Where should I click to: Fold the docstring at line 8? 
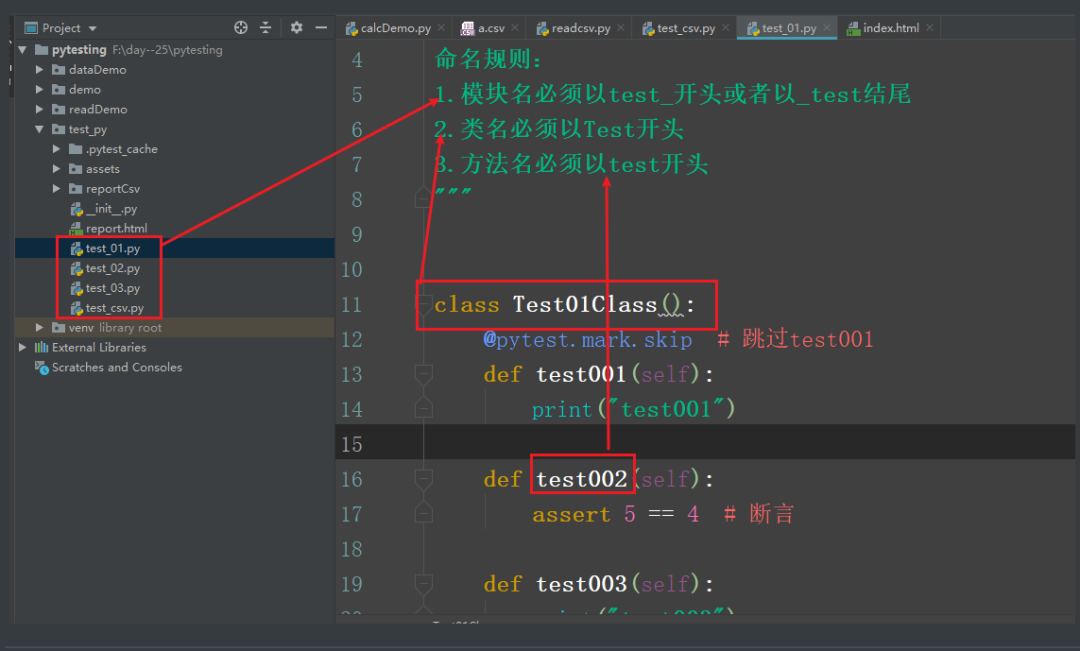click(x=424, y=199)
